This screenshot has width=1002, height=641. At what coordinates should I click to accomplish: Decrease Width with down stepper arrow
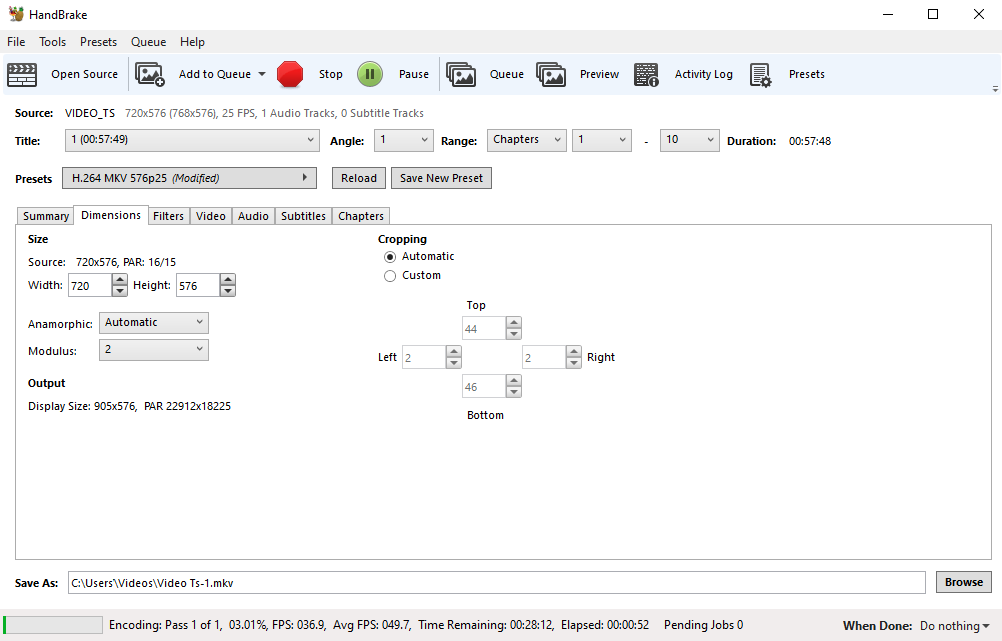(119, 291)
